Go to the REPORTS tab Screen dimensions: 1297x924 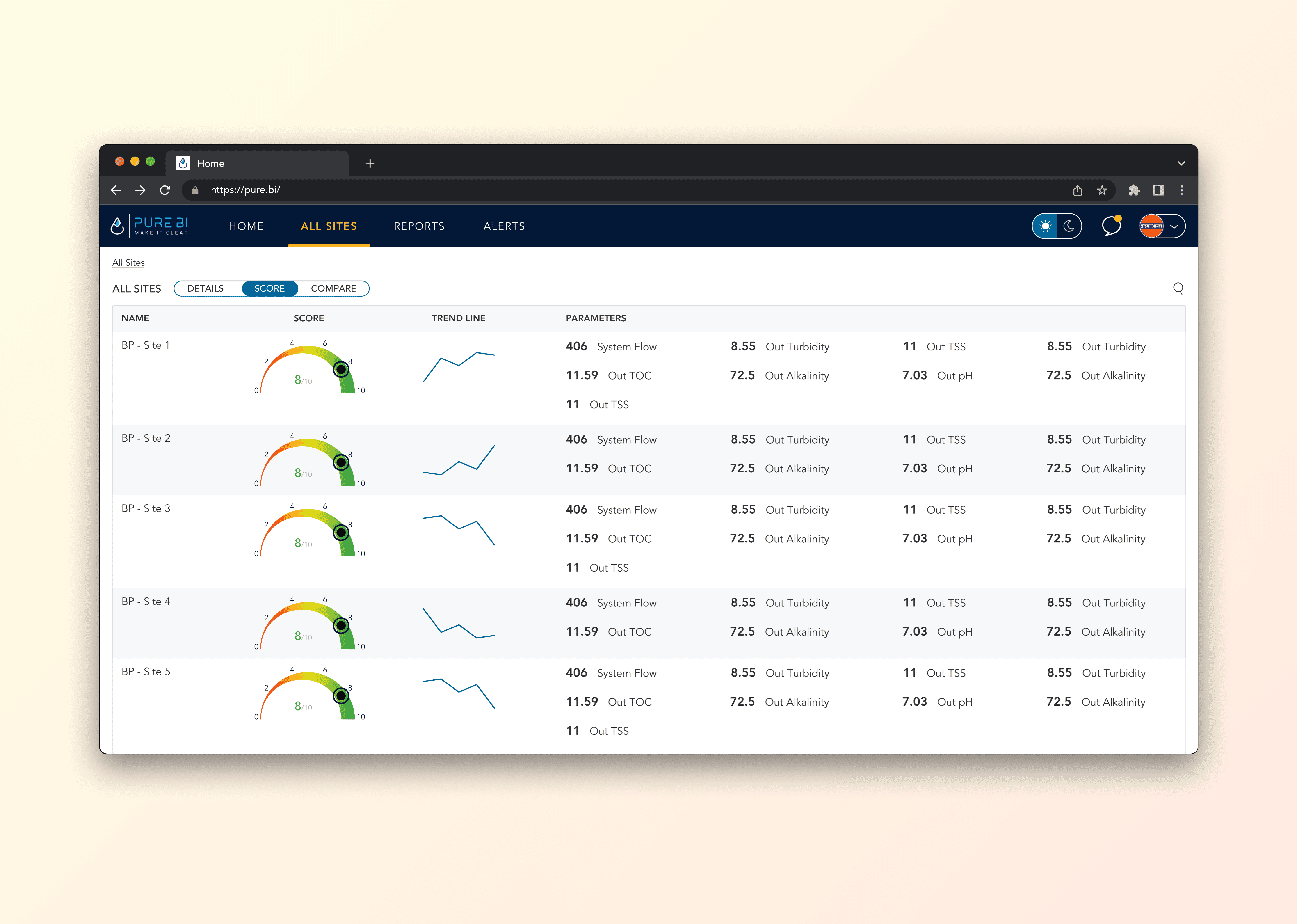[419, 226]
